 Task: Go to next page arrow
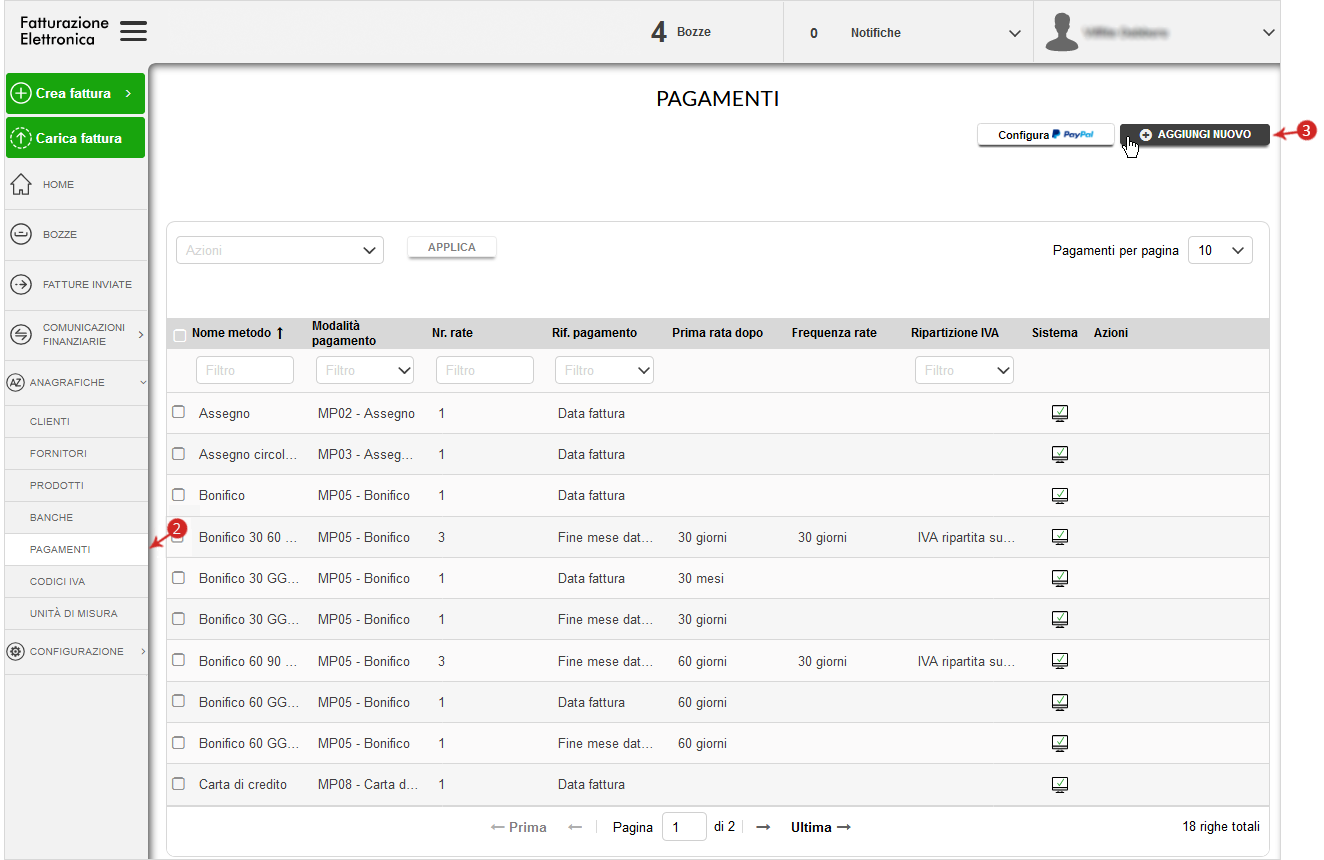click(x=763, y=827)
